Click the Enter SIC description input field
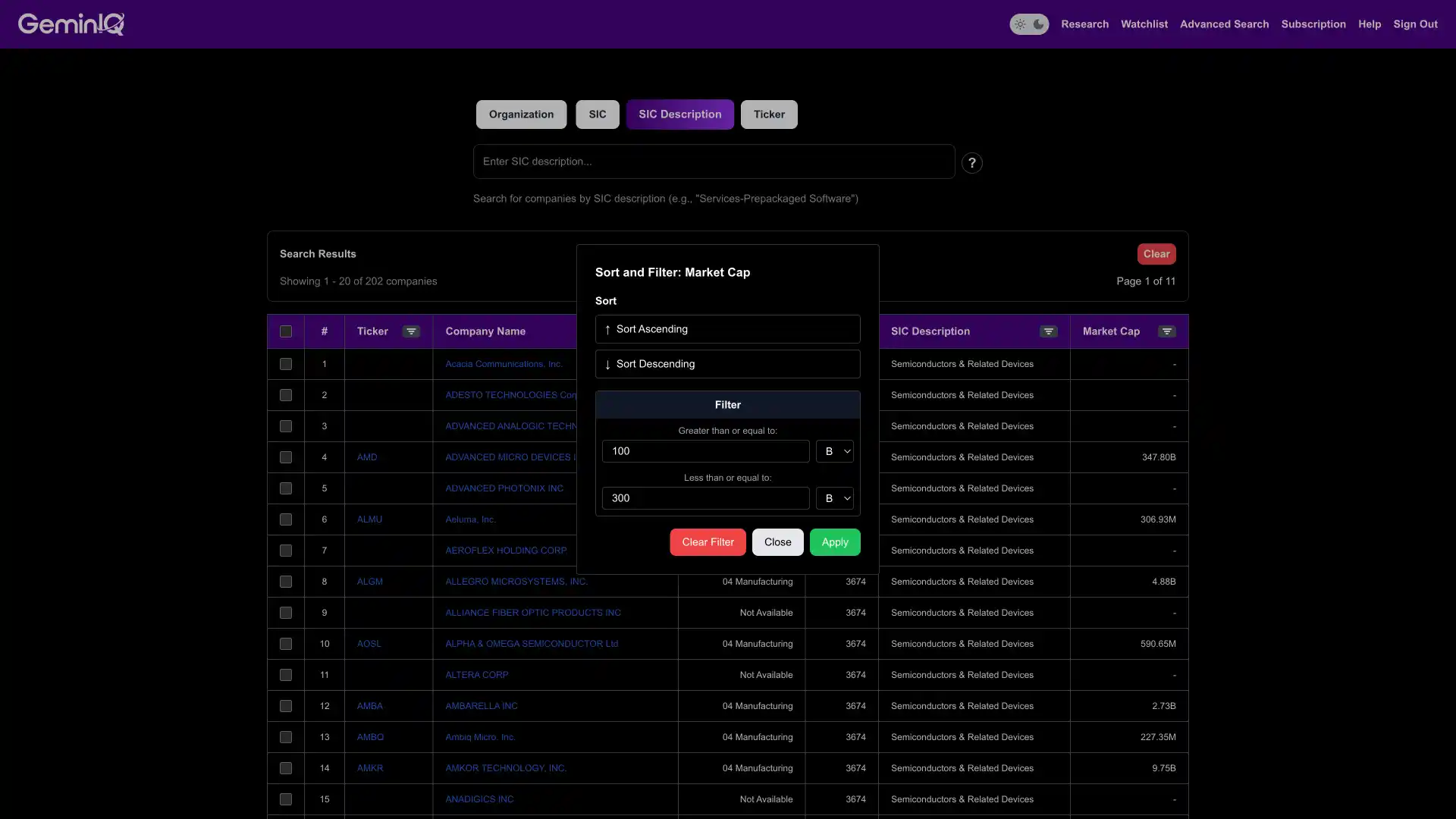The height and width of the screenshot is (819, 1456). click(713, 161)
